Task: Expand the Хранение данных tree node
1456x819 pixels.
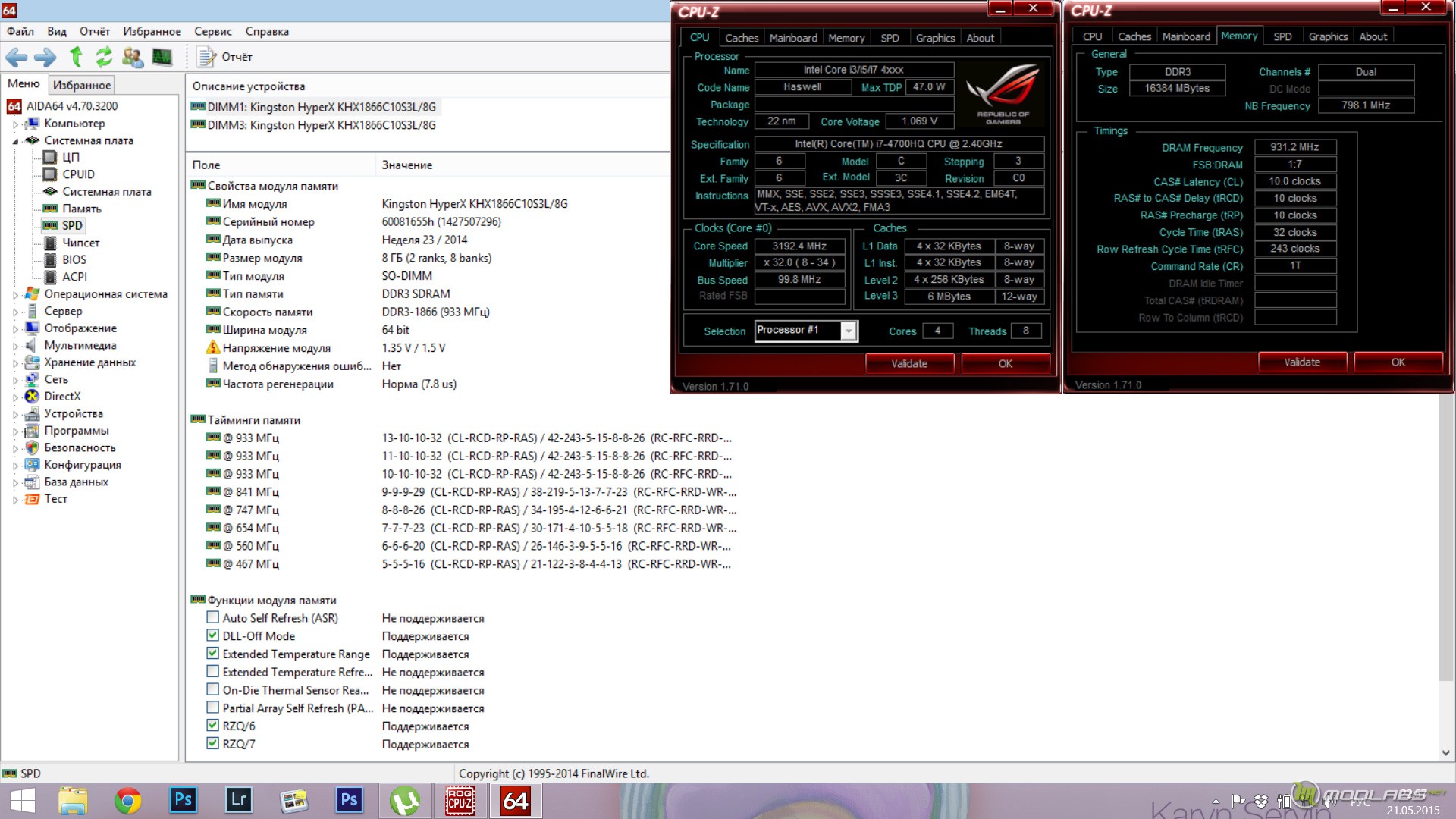Action: tap(15, 362)
